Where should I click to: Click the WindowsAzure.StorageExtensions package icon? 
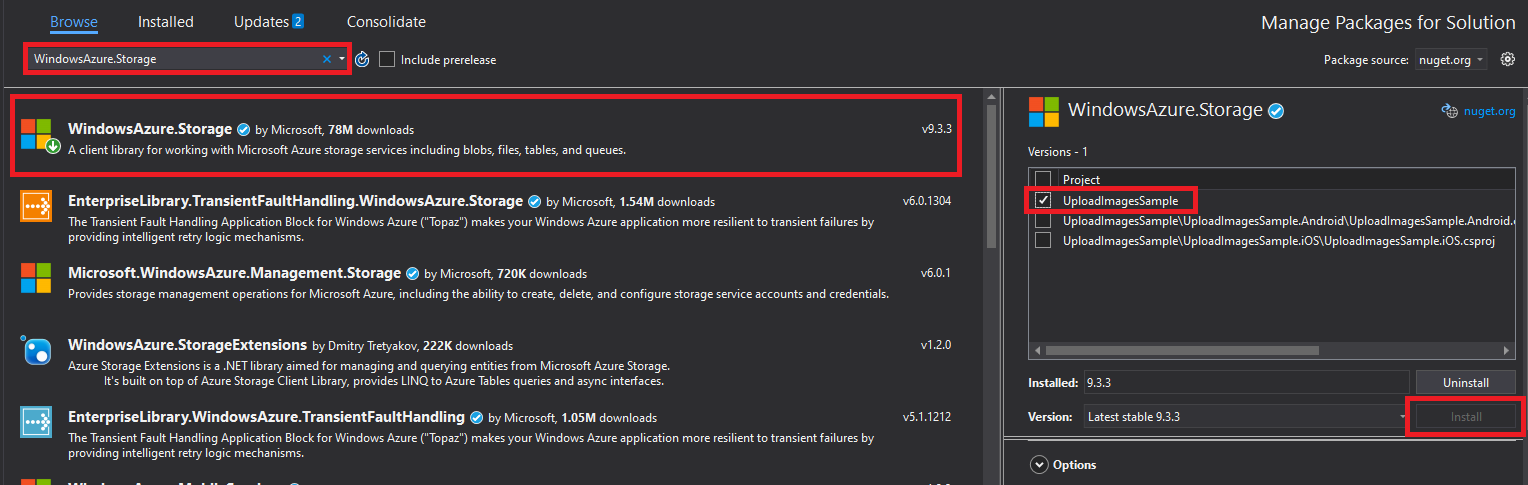(x=37, y=351)
